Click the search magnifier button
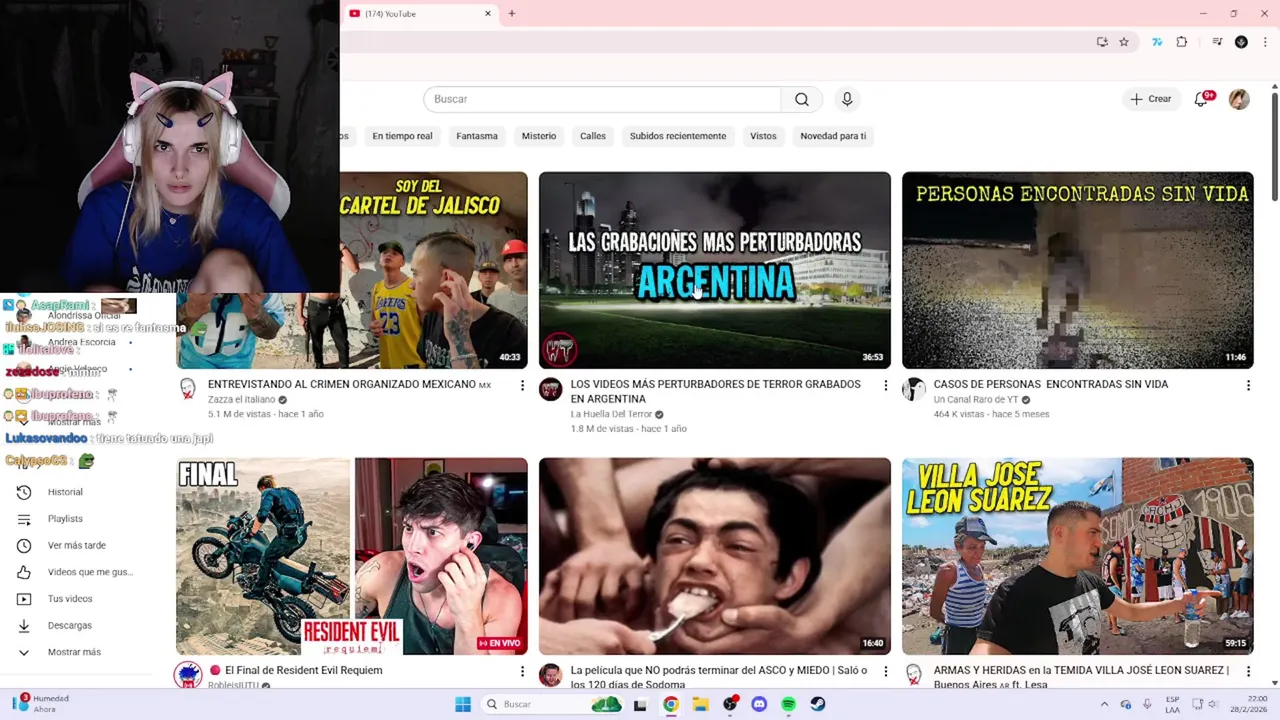Viewport: 1280px width, 720px height. 801,99
